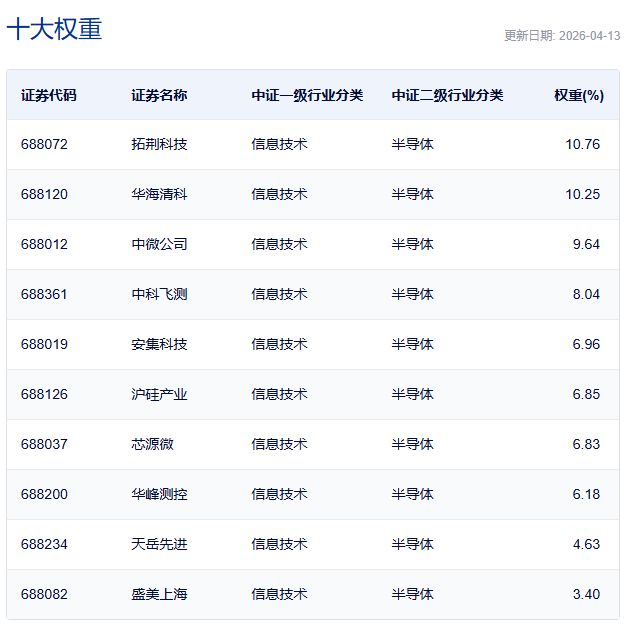
Task: Select the 拓荆科技 security name
Action: 159,144
